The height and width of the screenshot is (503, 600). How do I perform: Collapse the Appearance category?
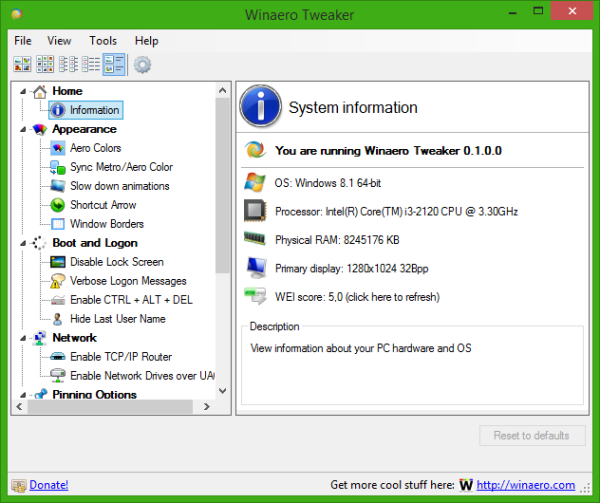point(23,129)
